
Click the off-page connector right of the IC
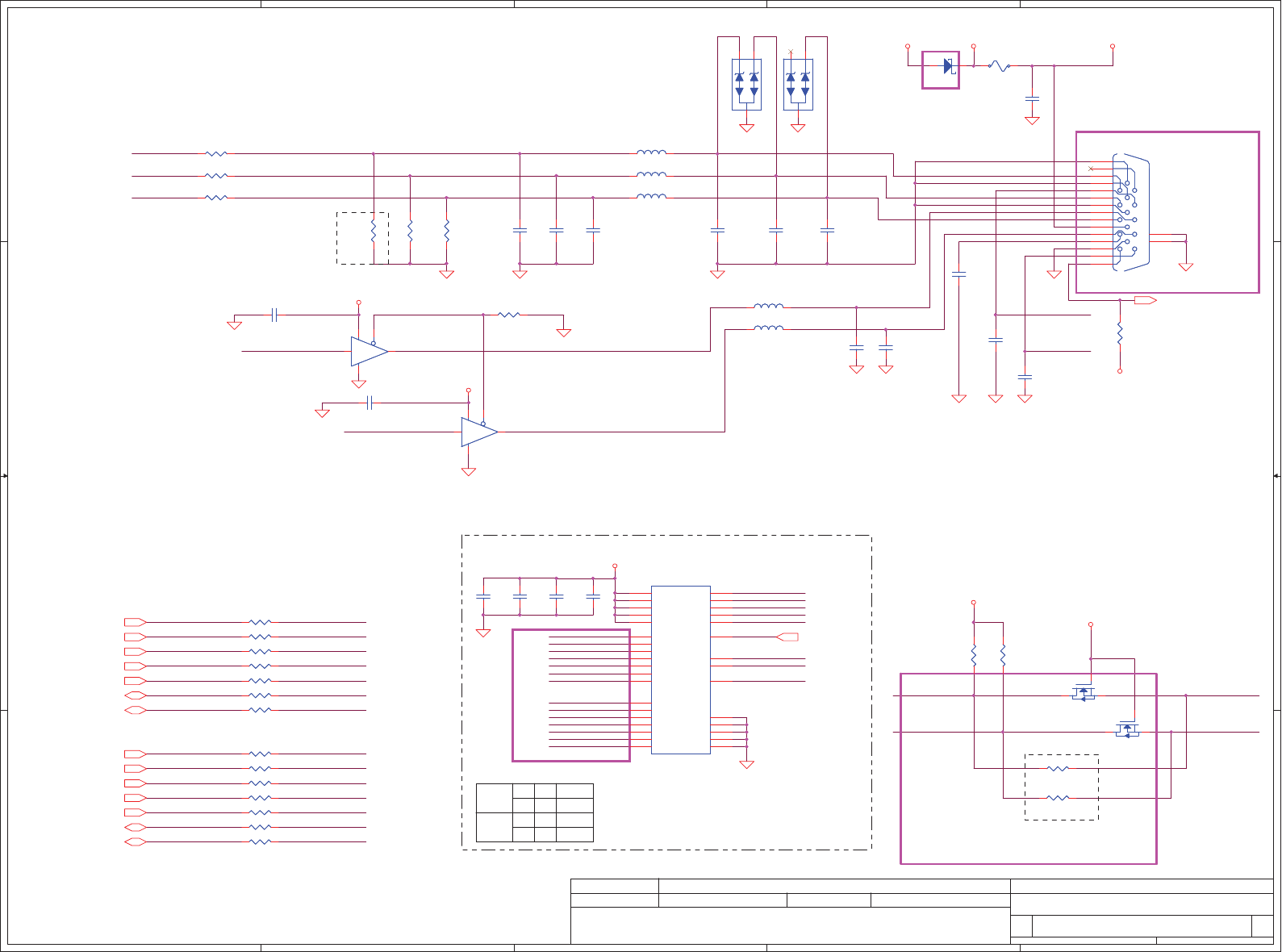point(787,637)
